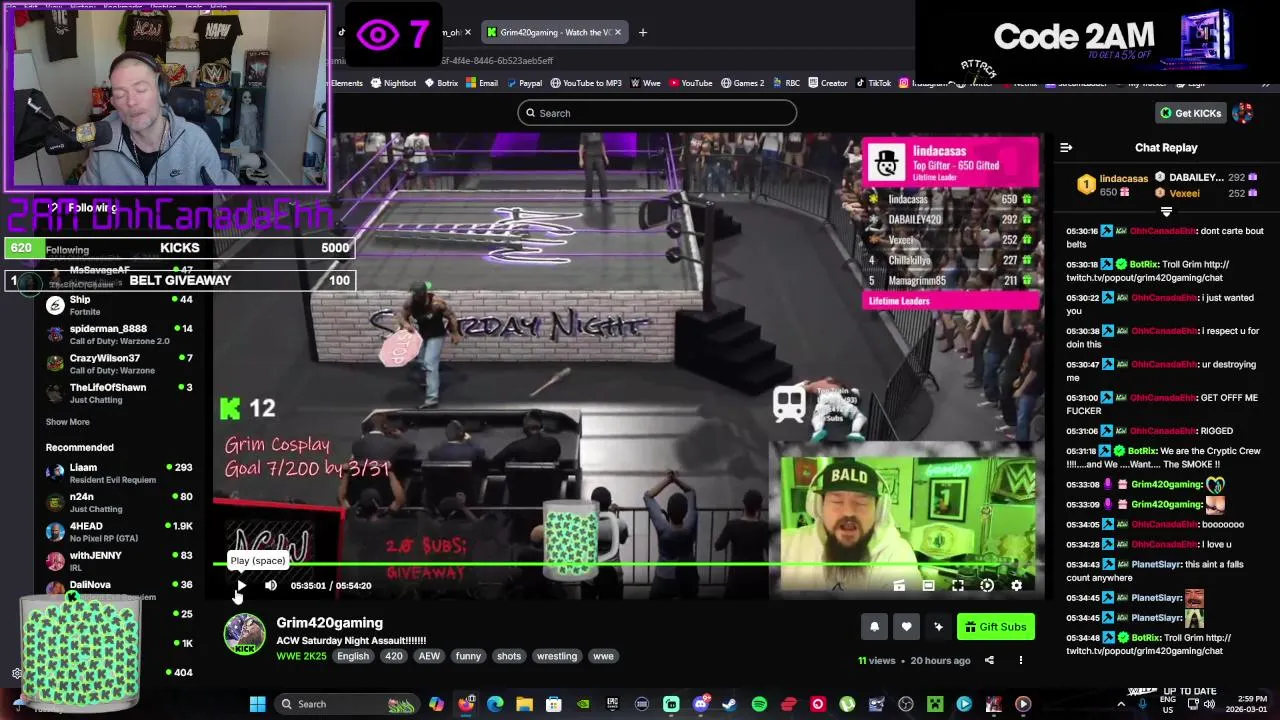The height and width of the screenshot is (720, 1280).
Task: Focus the Kick search field
Action: tap(657, 113)
